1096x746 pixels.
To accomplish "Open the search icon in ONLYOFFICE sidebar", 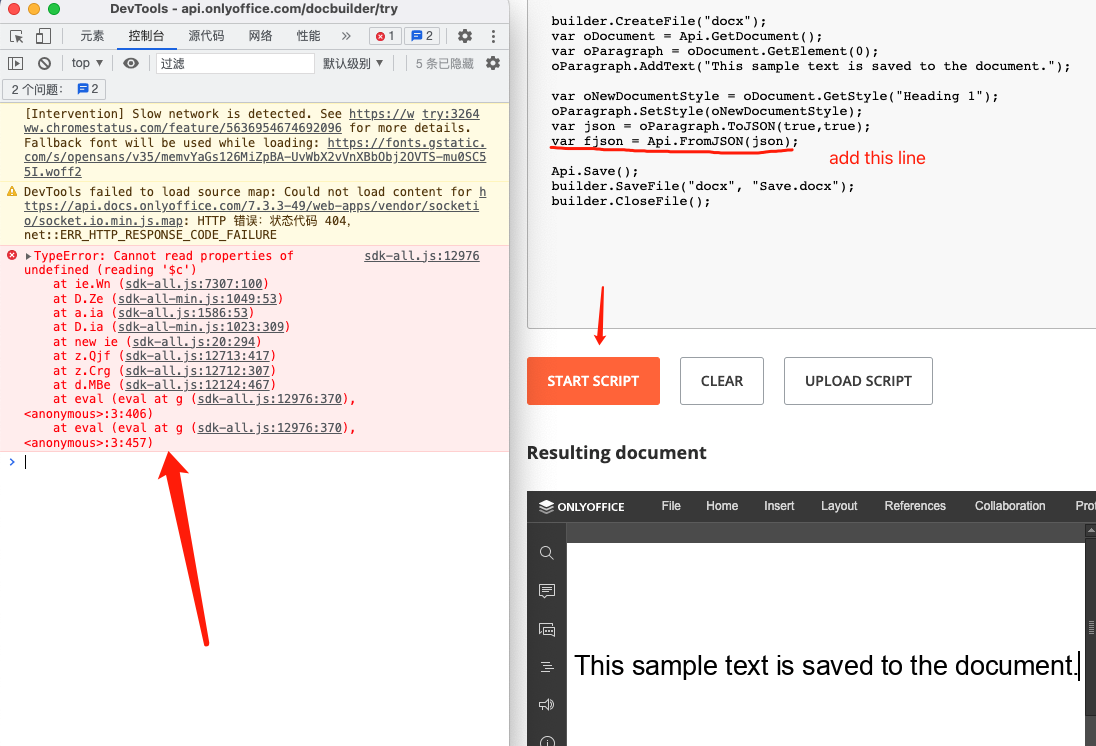I will tap(547, 553).
